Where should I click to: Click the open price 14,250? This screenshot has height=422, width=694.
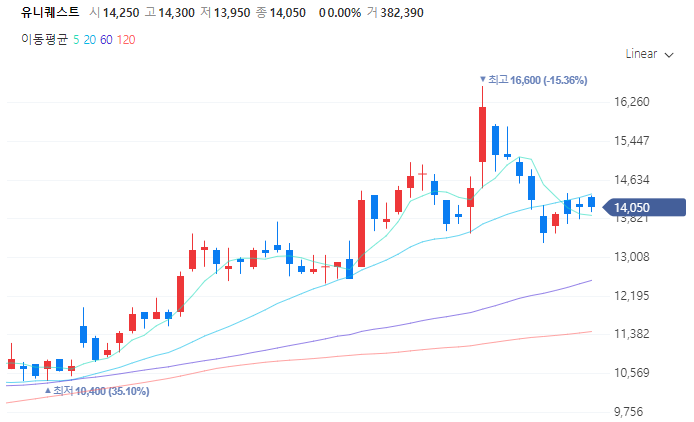click(x=121, y=13)
